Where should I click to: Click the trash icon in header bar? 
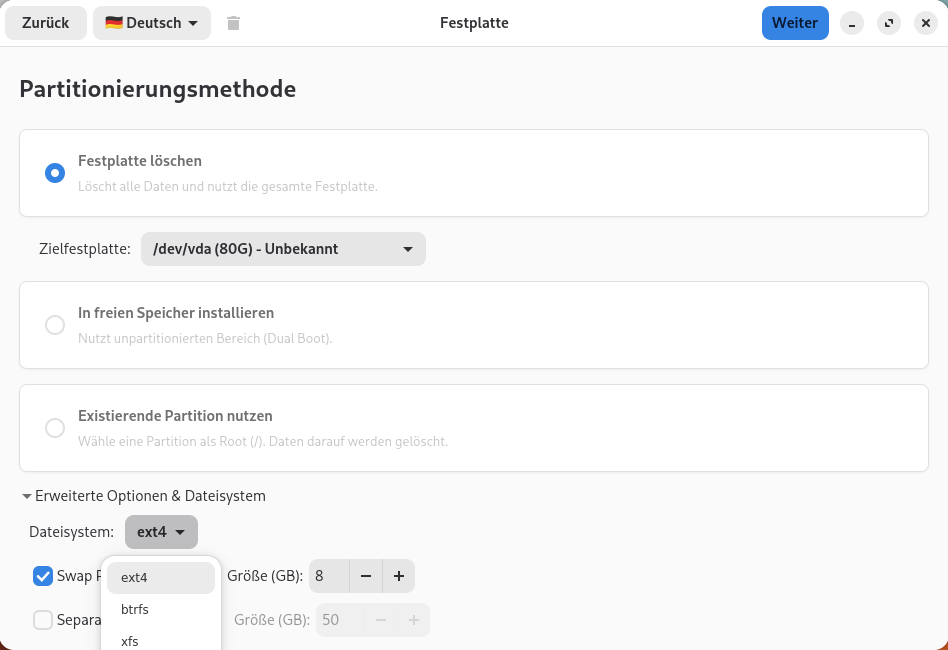233,23
